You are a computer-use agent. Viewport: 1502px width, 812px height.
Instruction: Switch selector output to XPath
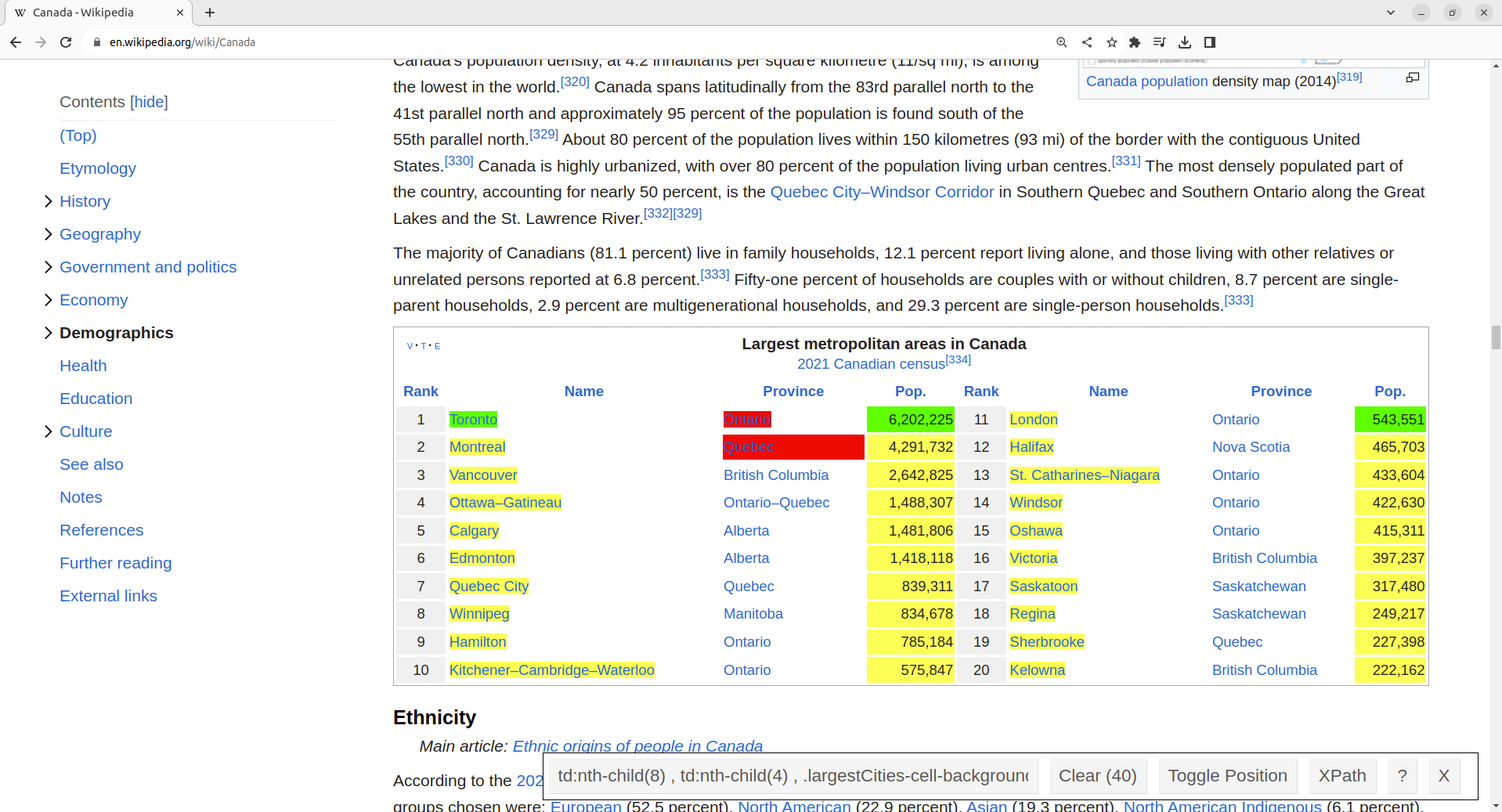pyautogui.click(x=1341, y=776)
